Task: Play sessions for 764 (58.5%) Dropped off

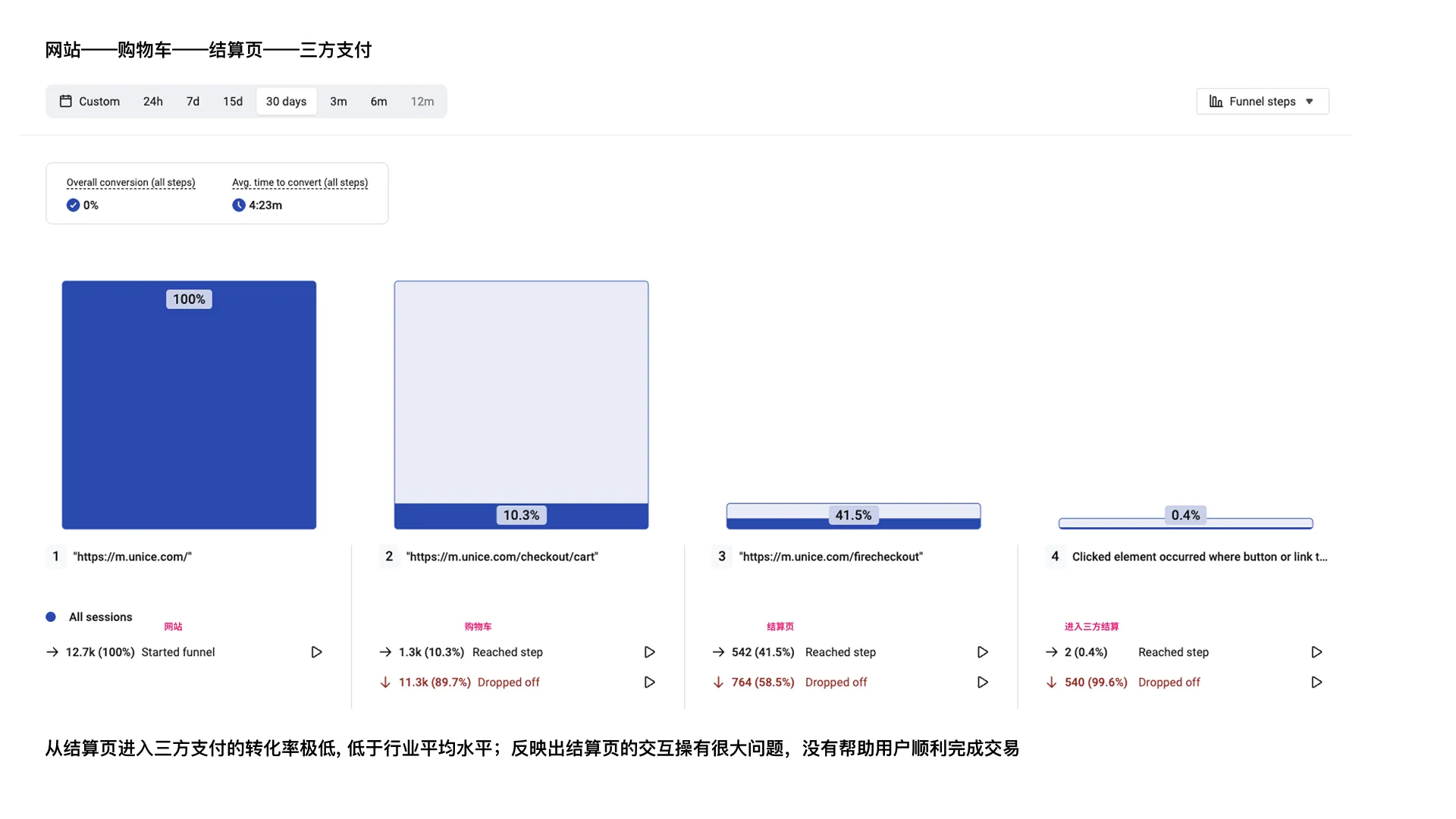Action: coord(983,682)
